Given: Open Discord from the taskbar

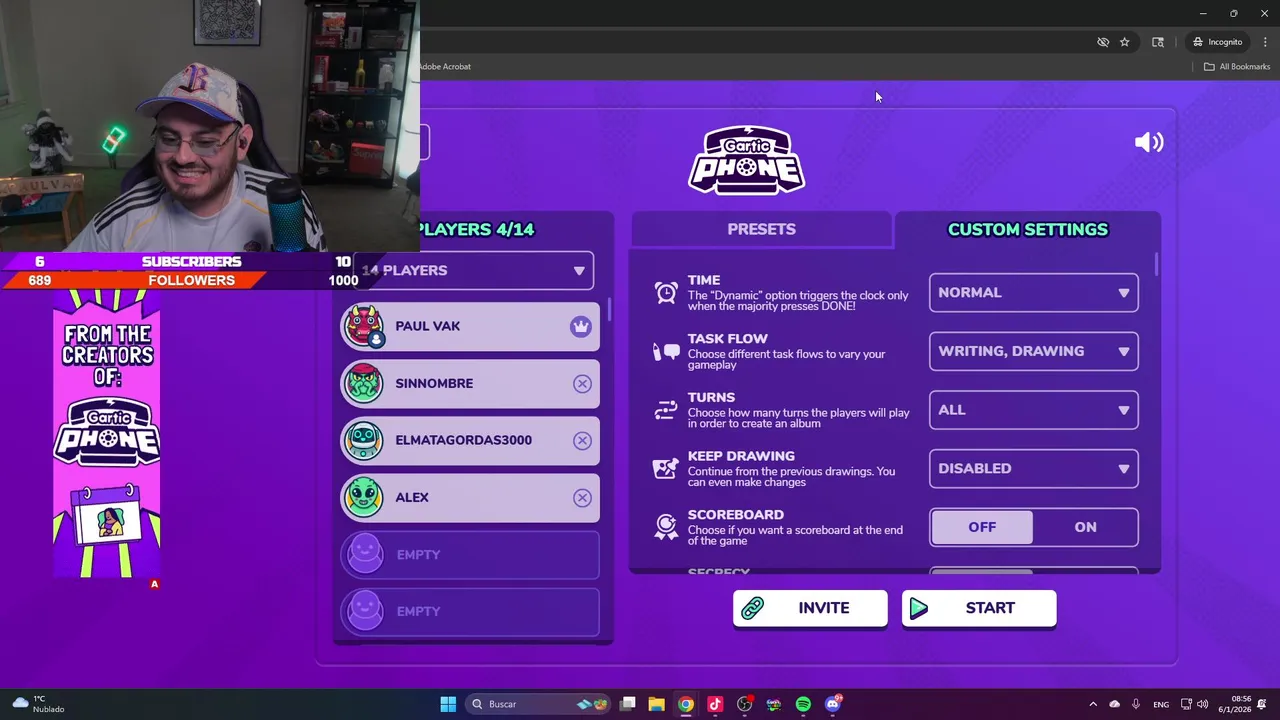Looking at the screenshot, I should (833, 704).
